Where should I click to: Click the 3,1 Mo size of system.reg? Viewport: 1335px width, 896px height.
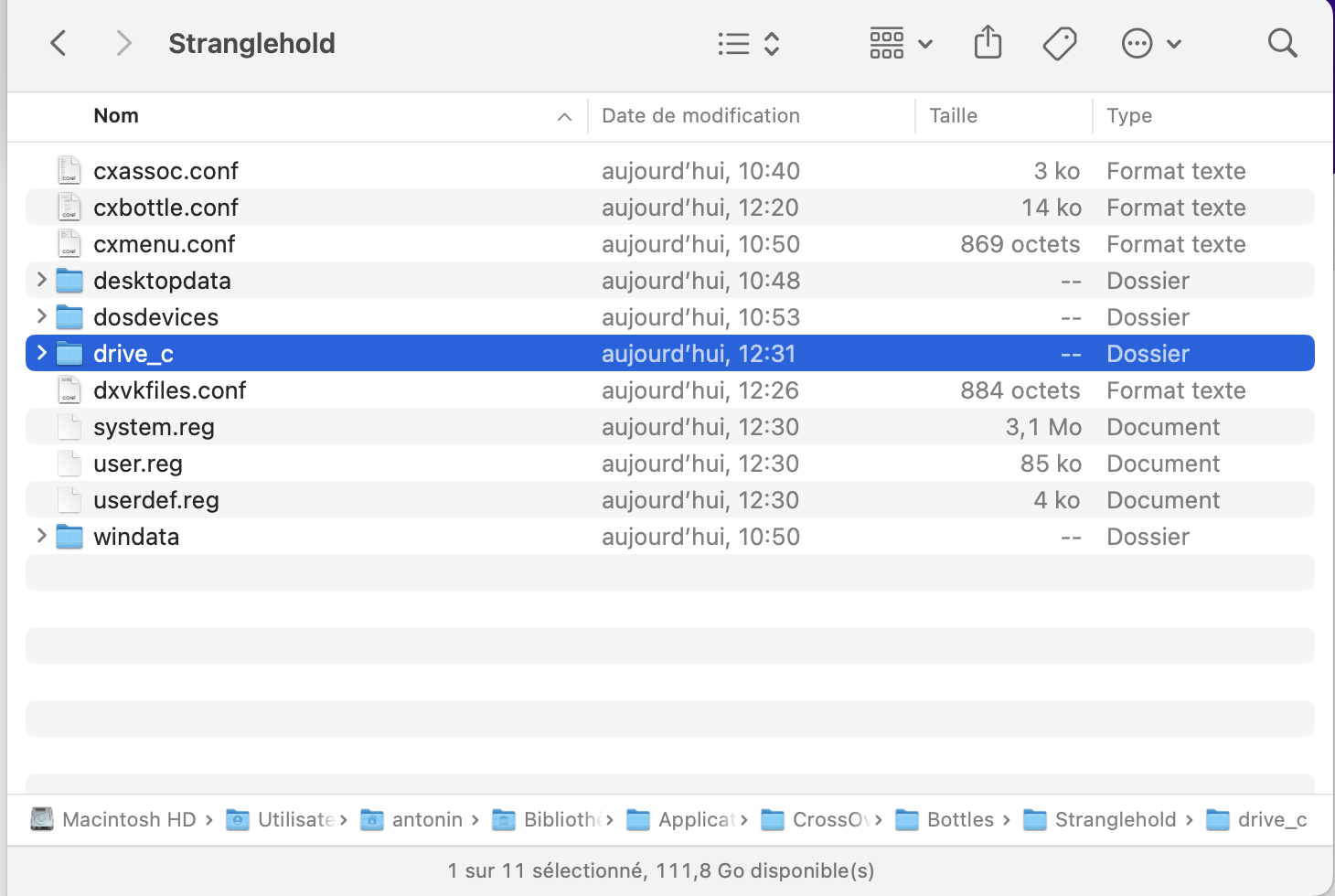(x=1043, y=427)
